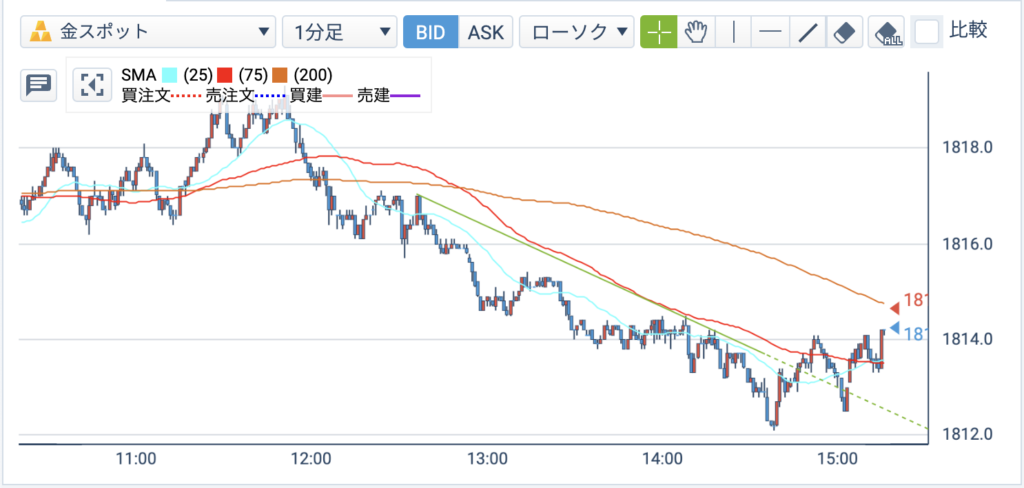Pick the eraser tool
The width and height of the screenshot is (1024, 488).
tap(845, 32)
